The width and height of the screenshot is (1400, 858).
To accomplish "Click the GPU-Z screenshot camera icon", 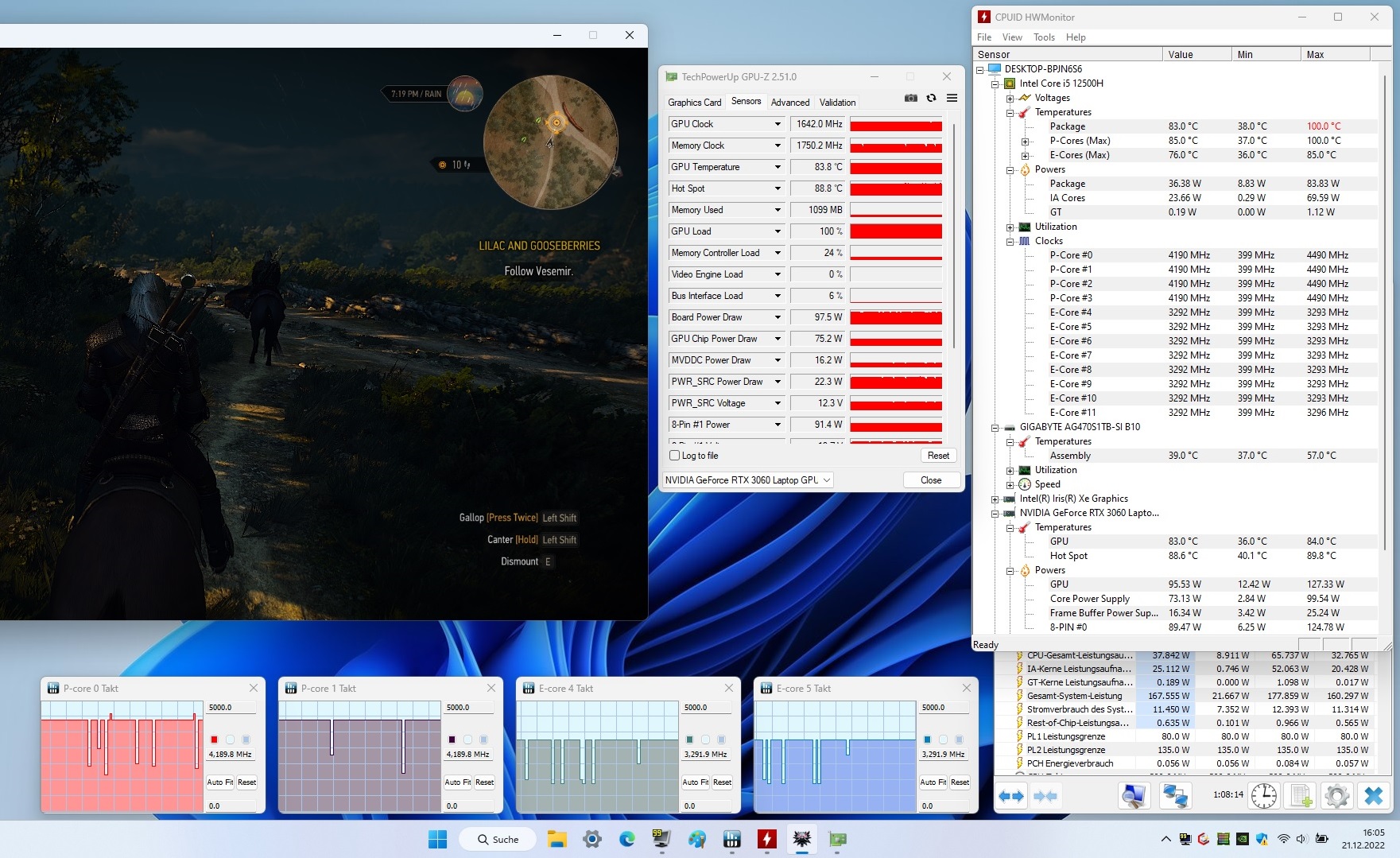I will click(x=911, y=98).
